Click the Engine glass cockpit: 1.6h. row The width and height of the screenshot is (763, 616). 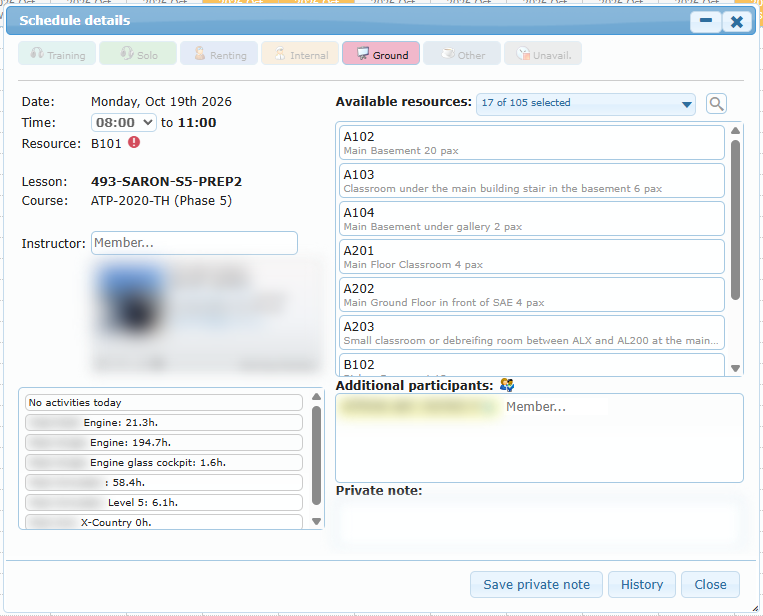164,462
